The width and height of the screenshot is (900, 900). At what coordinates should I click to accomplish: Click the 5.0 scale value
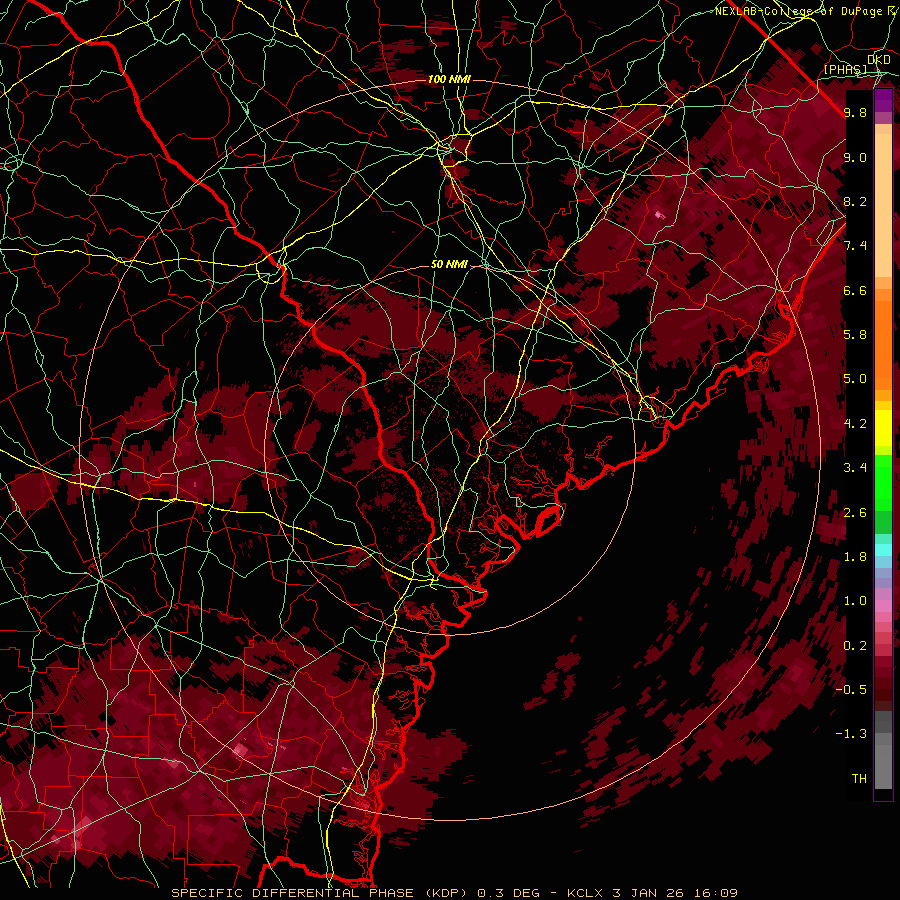pyautogui.click(x=855, y=379)
